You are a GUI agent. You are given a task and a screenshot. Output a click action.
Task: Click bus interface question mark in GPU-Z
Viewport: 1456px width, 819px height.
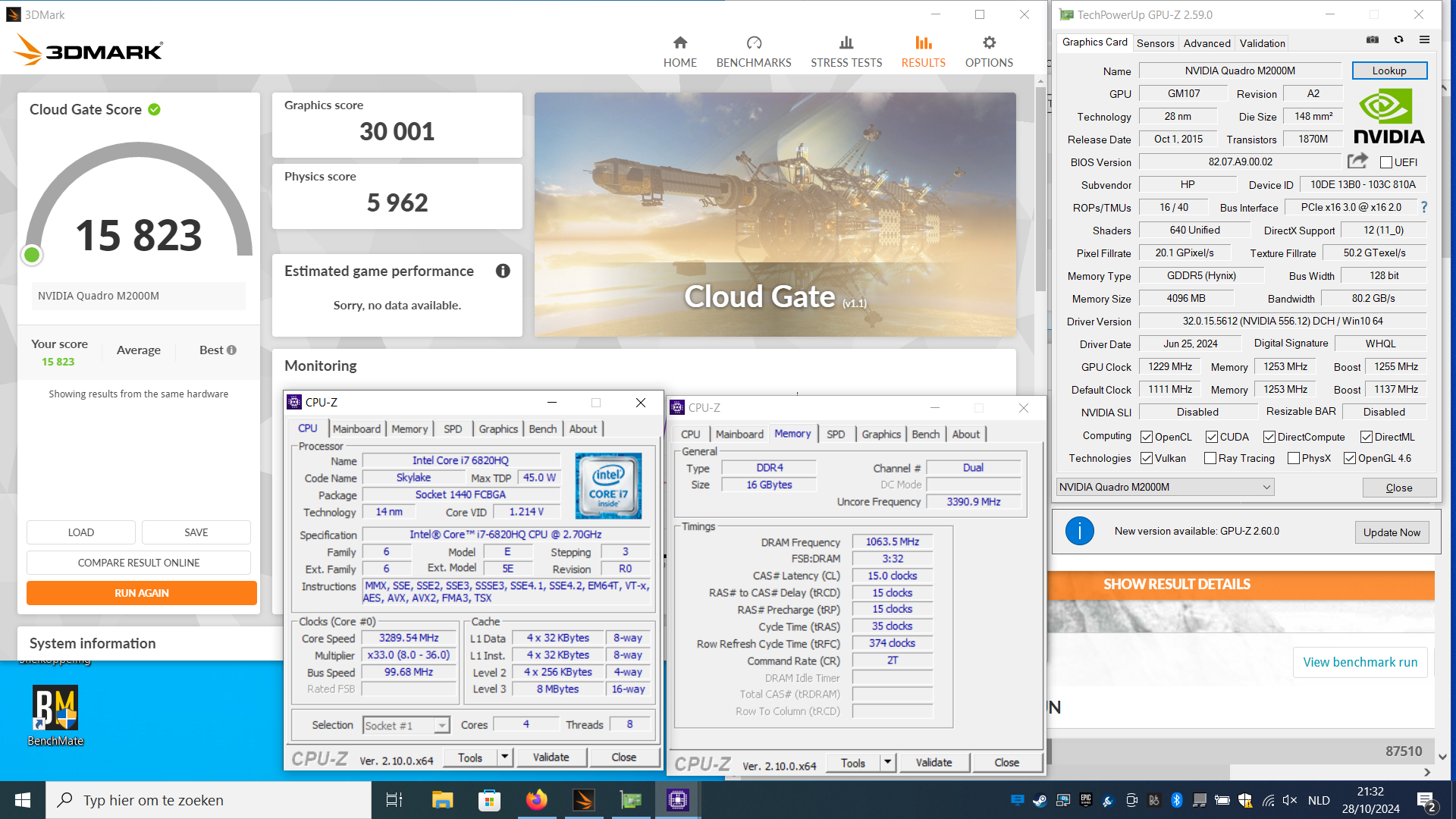pyautogui.click(x=1423, y=207)
